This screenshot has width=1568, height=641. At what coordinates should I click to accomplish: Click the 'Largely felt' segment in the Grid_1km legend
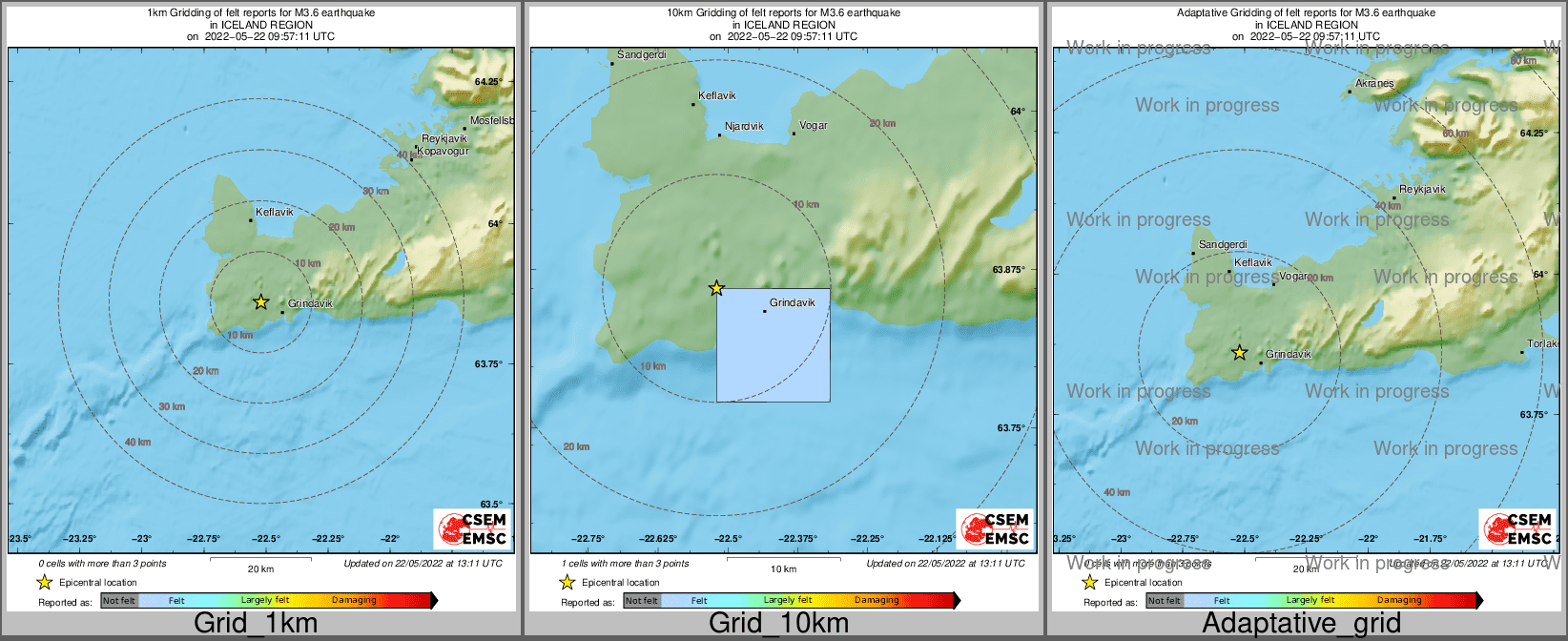pos(265,601)
